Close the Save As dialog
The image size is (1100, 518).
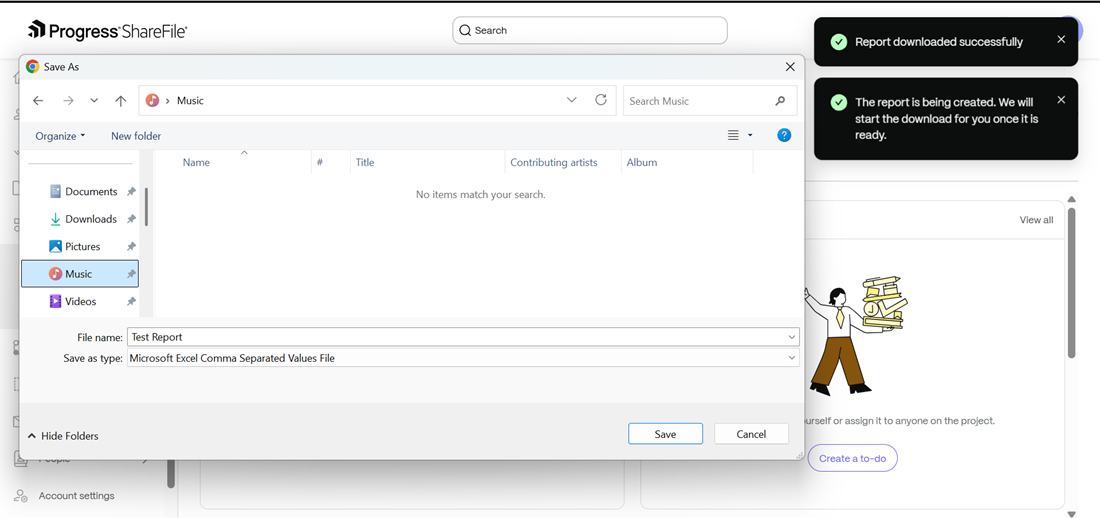pos(790,67)
